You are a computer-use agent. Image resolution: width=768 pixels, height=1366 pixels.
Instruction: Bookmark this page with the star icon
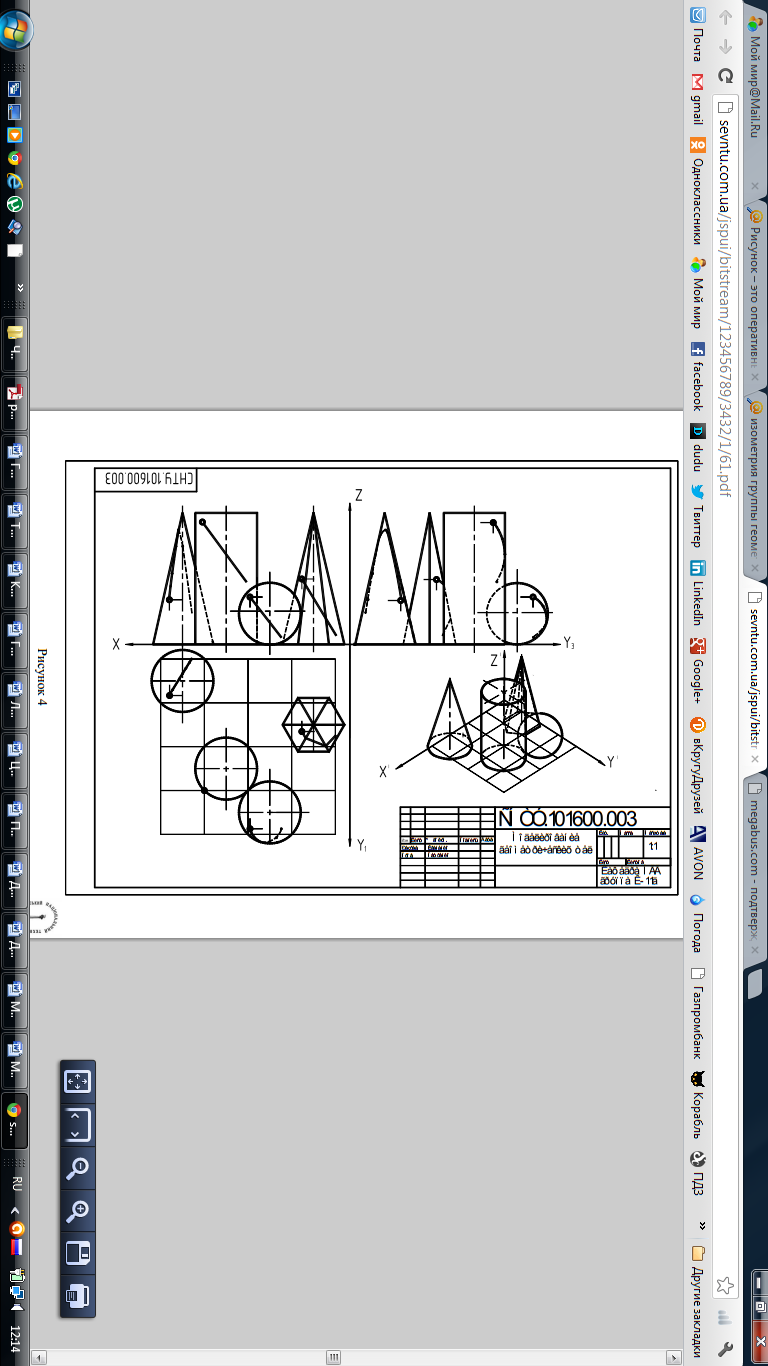726,1284
